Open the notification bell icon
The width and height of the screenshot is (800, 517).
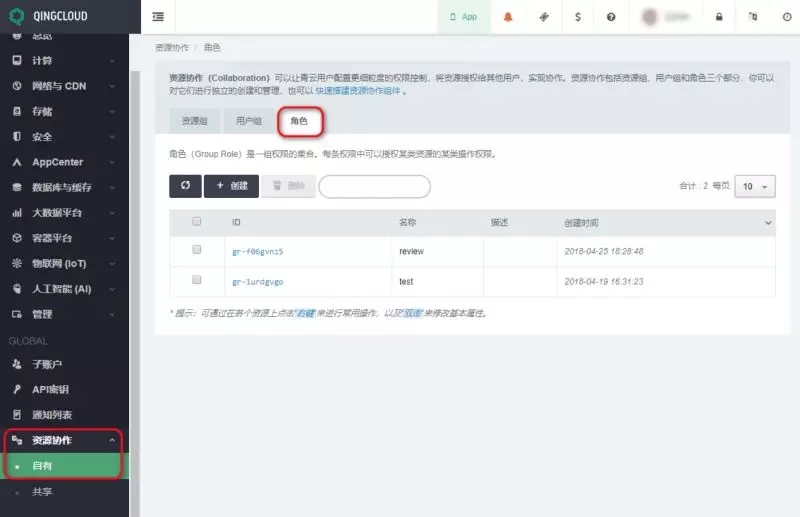[x=508, y=17]
